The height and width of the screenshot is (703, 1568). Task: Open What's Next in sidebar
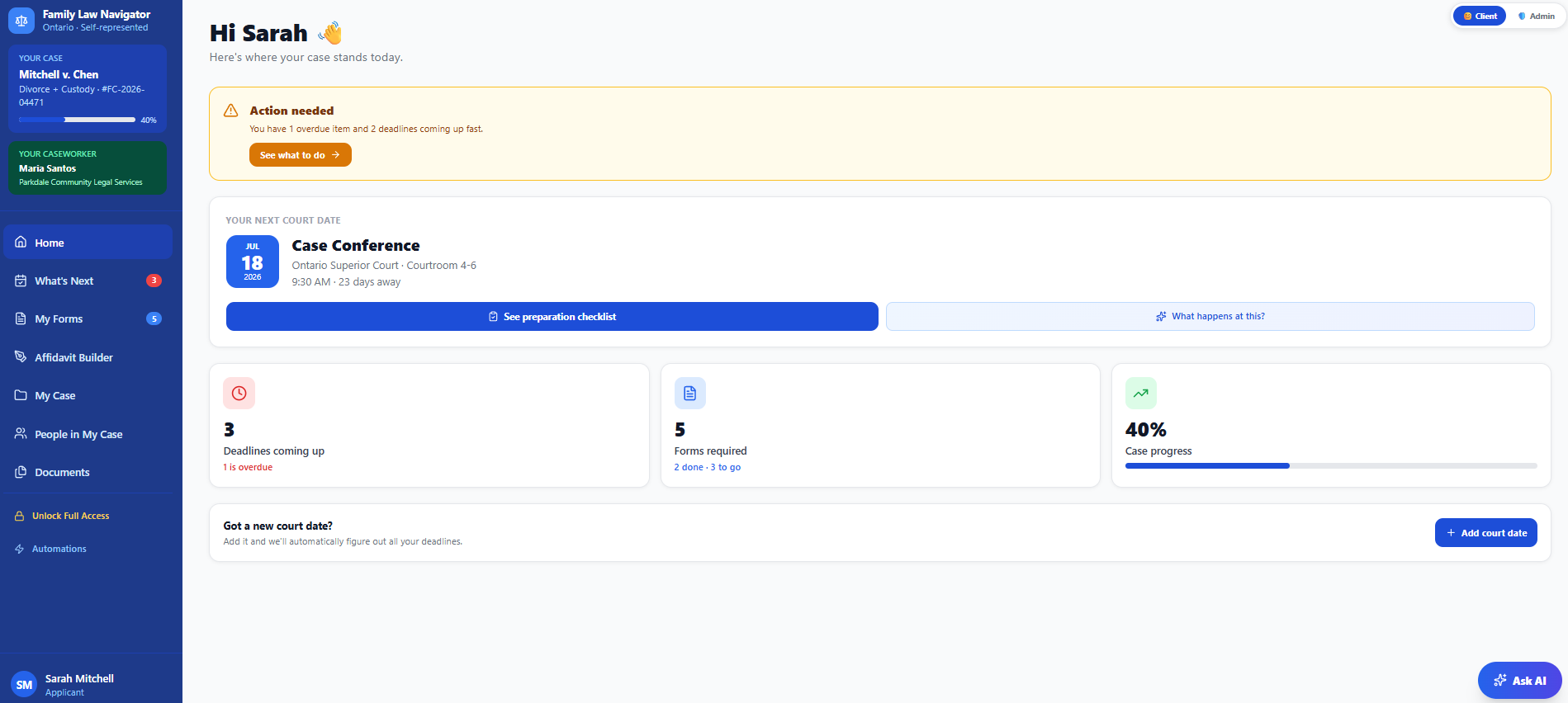pyautogui.click(x=88, y=281)
